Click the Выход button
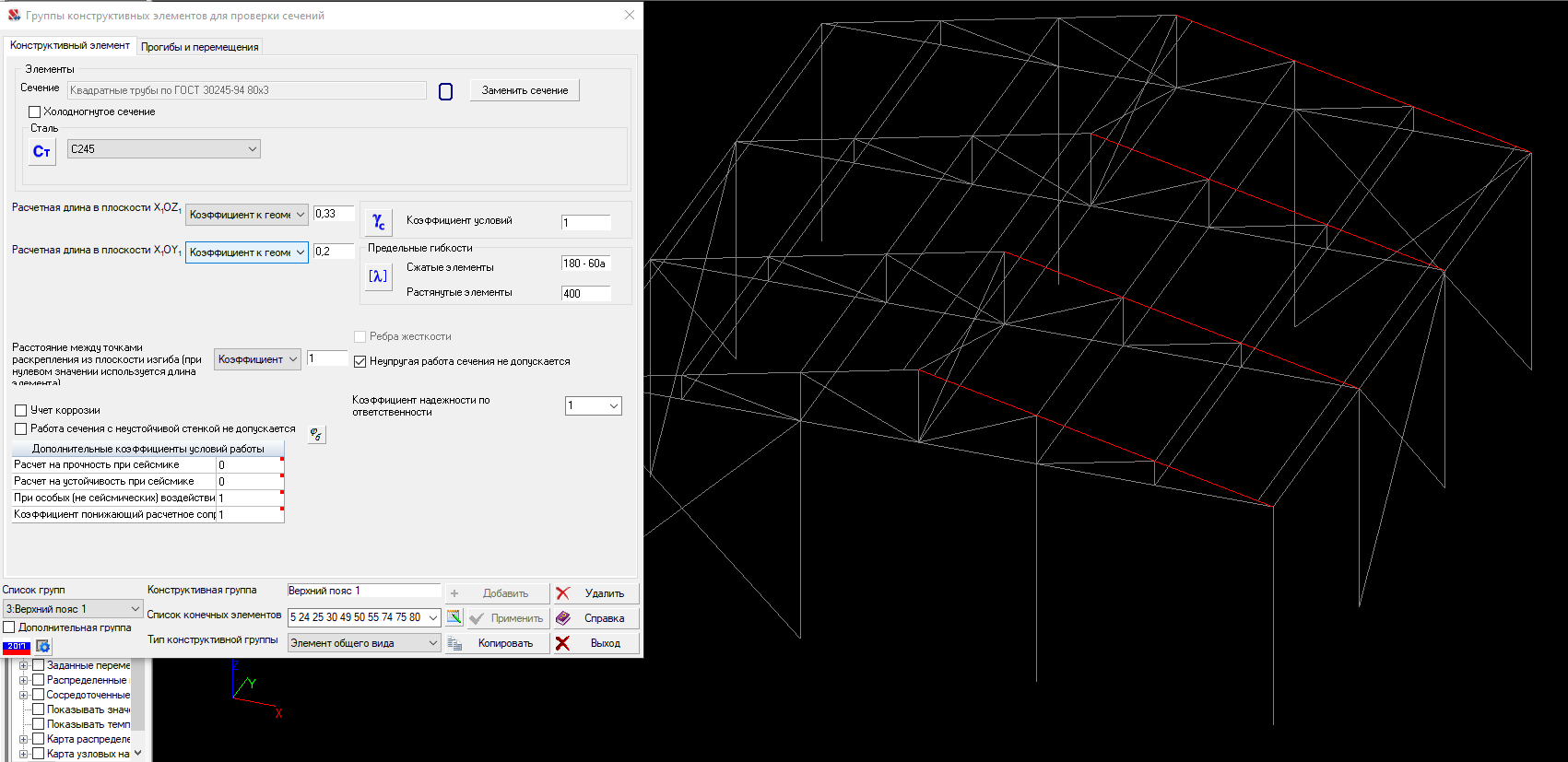The height and width of the screenshot is (762, 1568). pos(595,643)
